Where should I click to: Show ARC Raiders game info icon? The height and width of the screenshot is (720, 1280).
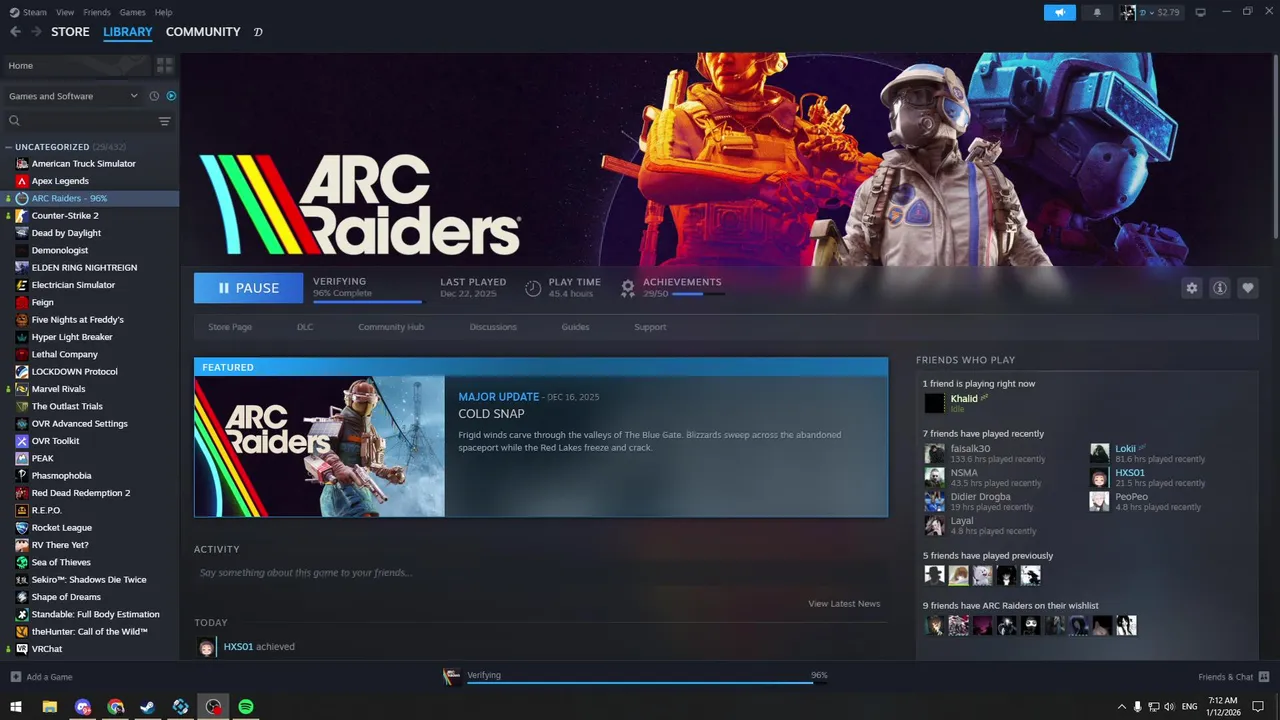click(1220, 288)
